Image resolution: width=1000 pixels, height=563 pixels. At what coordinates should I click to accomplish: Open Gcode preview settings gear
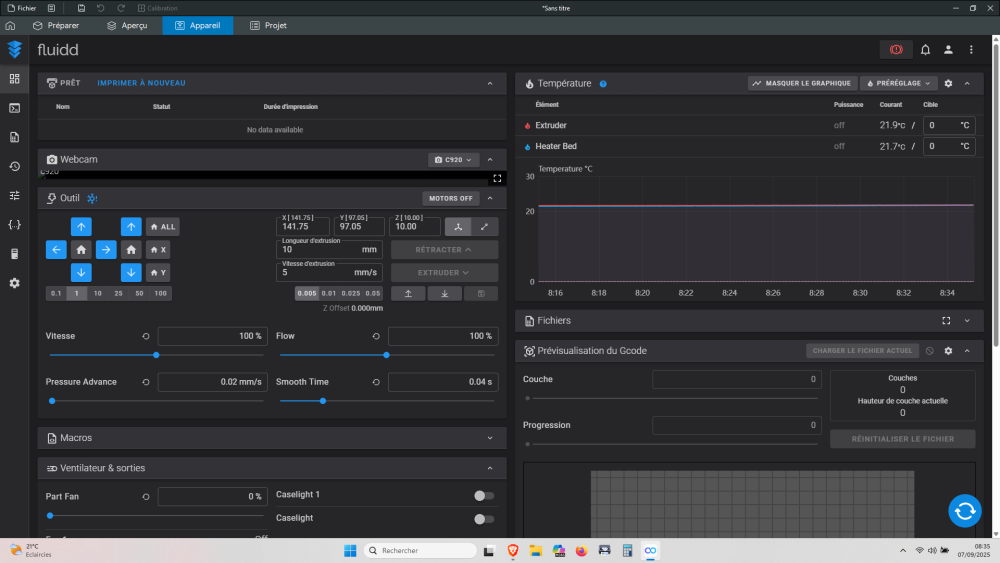948,351
